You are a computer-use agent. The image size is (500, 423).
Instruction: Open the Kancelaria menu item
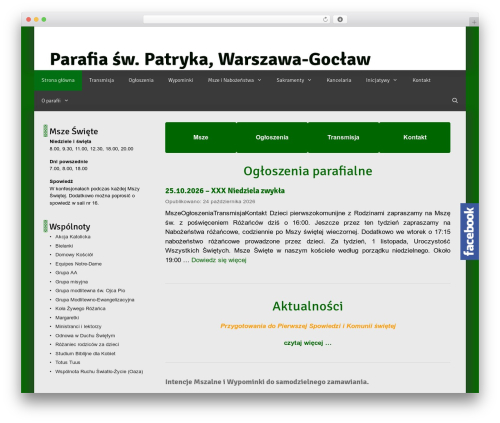[x=339, y=80]
